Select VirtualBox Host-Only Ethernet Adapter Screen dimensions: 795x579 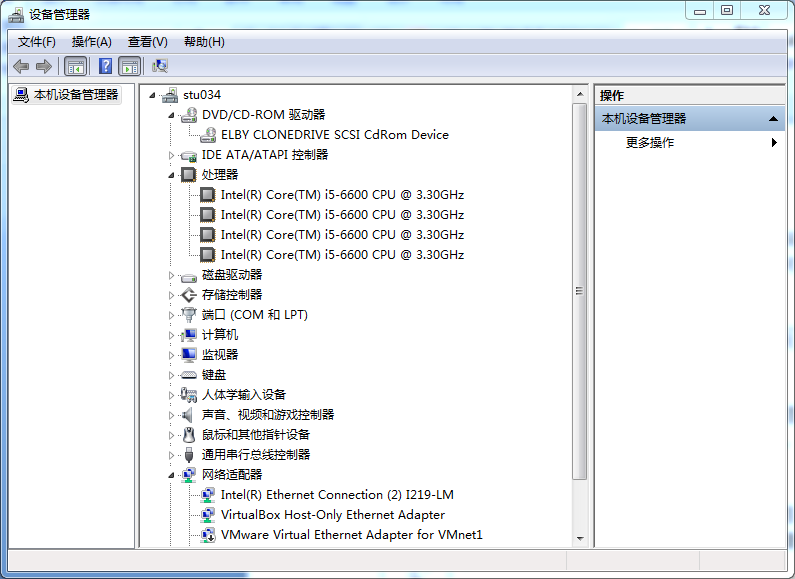tap(333, 515)
